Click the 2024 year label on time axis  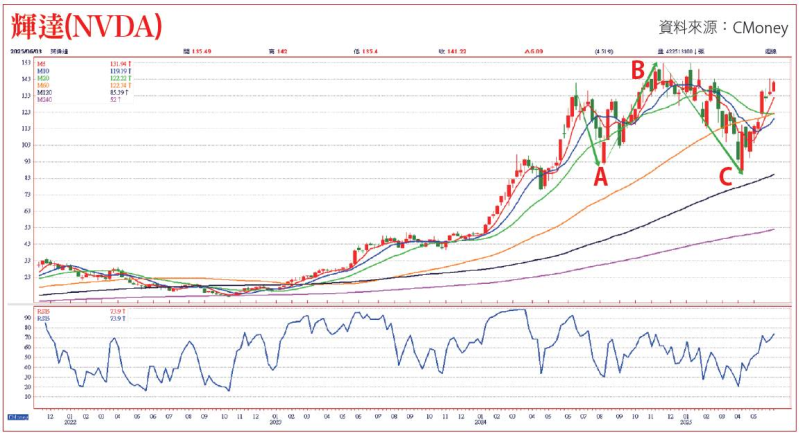point(480,423)
